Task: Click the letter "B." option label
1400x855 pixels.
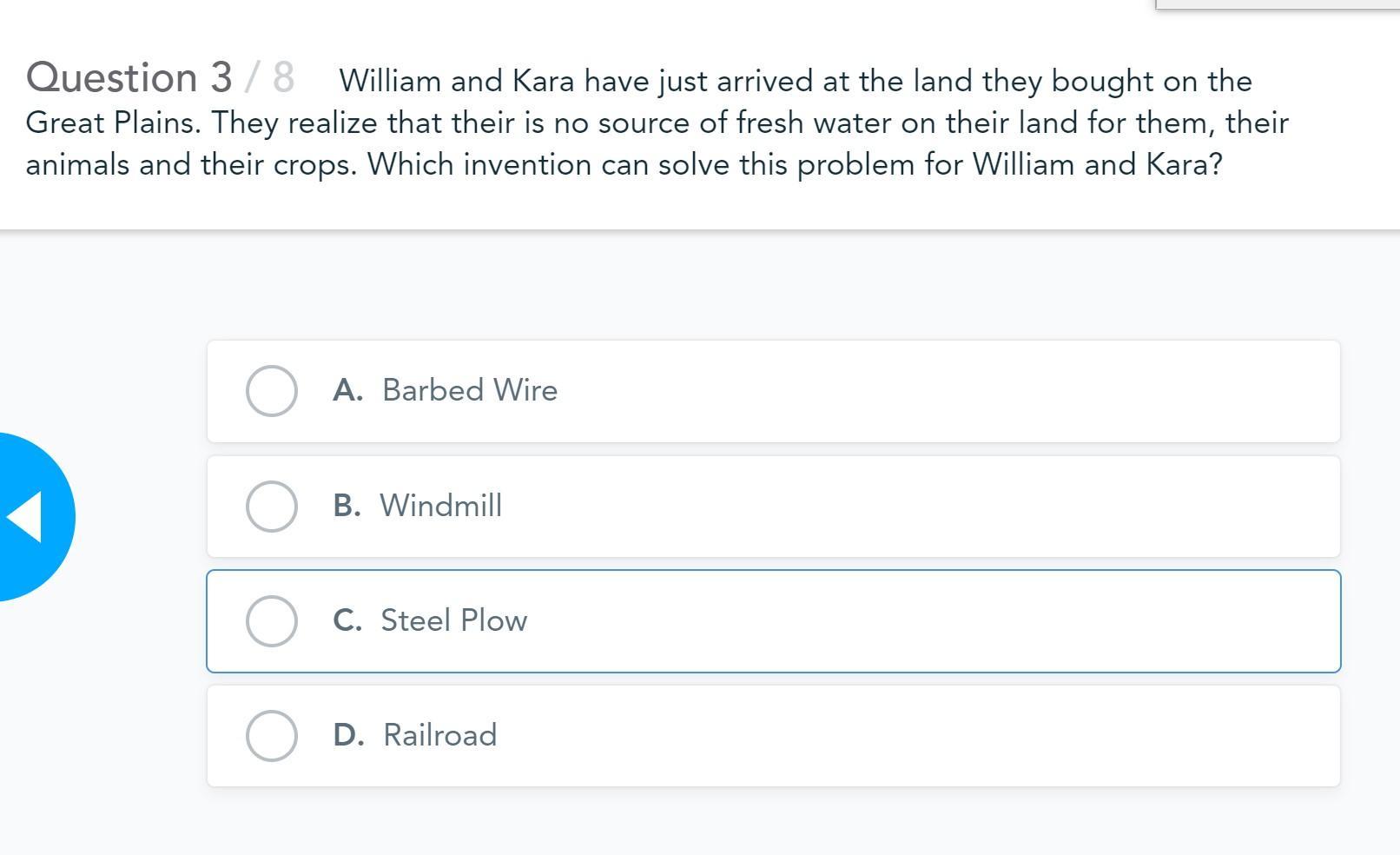Action: [347, 506]
